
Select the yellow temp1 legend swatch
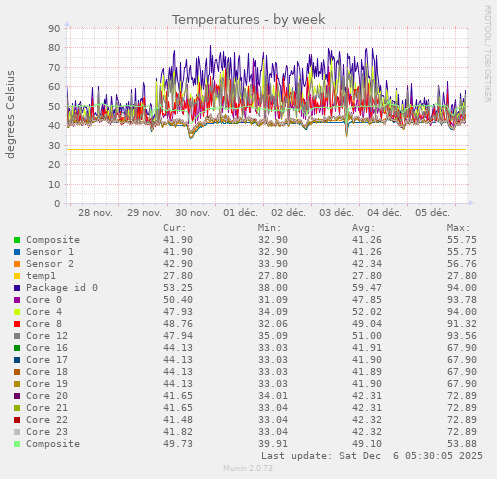pyautogui.click(x=17, y=276)
